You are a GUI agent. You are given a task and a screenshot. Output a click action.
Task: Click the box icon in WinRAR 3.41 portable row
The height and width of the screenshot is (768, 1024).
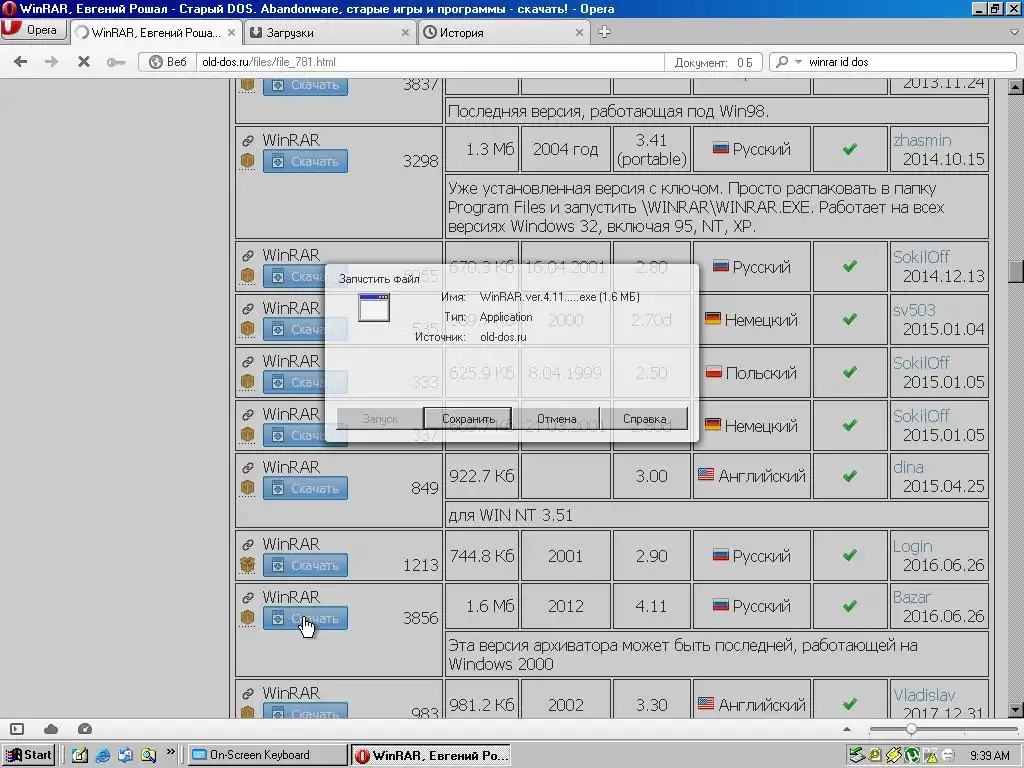[x=247, y=161]
